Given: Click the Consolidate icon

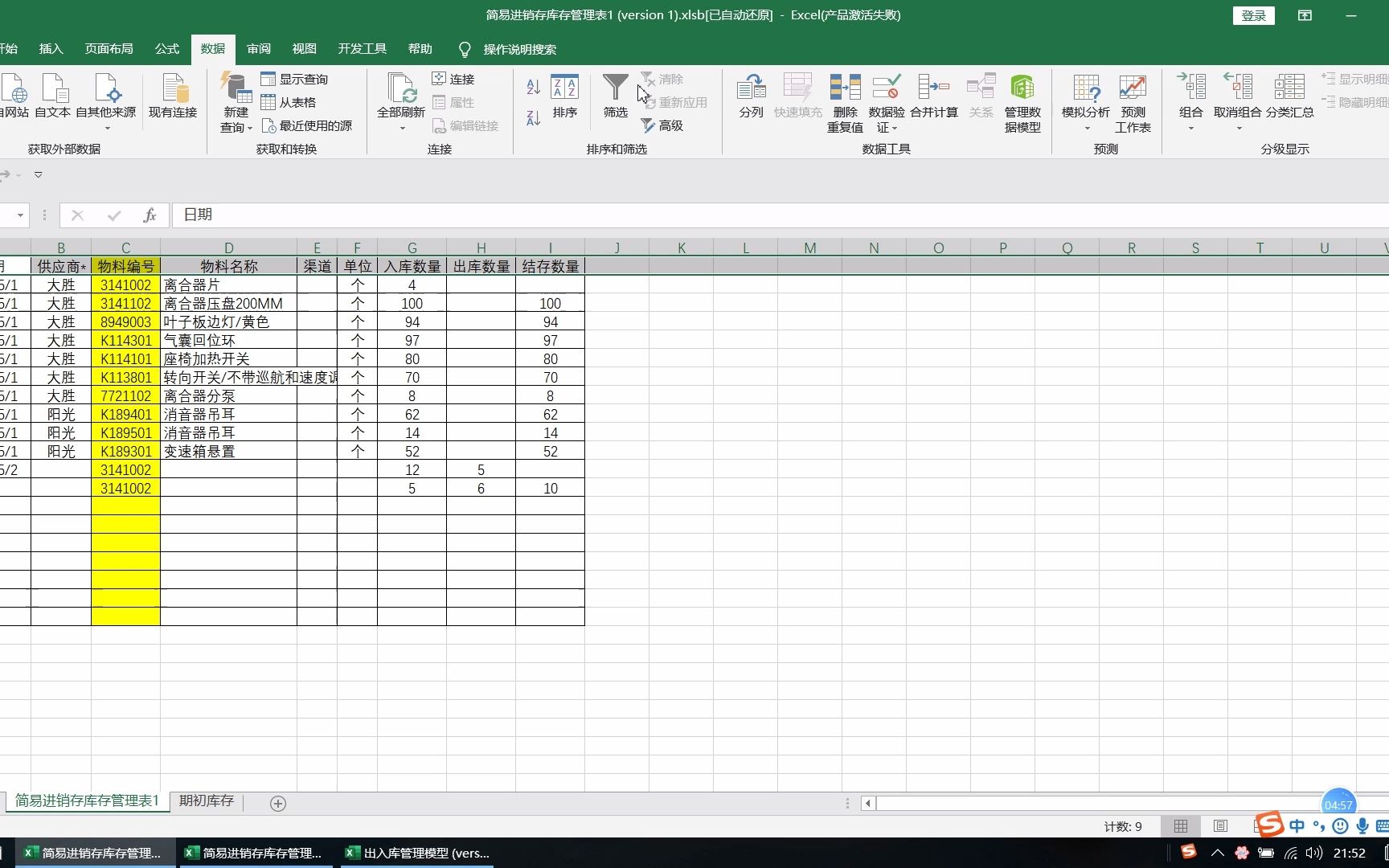Looking at the screenshot, I should 933,87.
